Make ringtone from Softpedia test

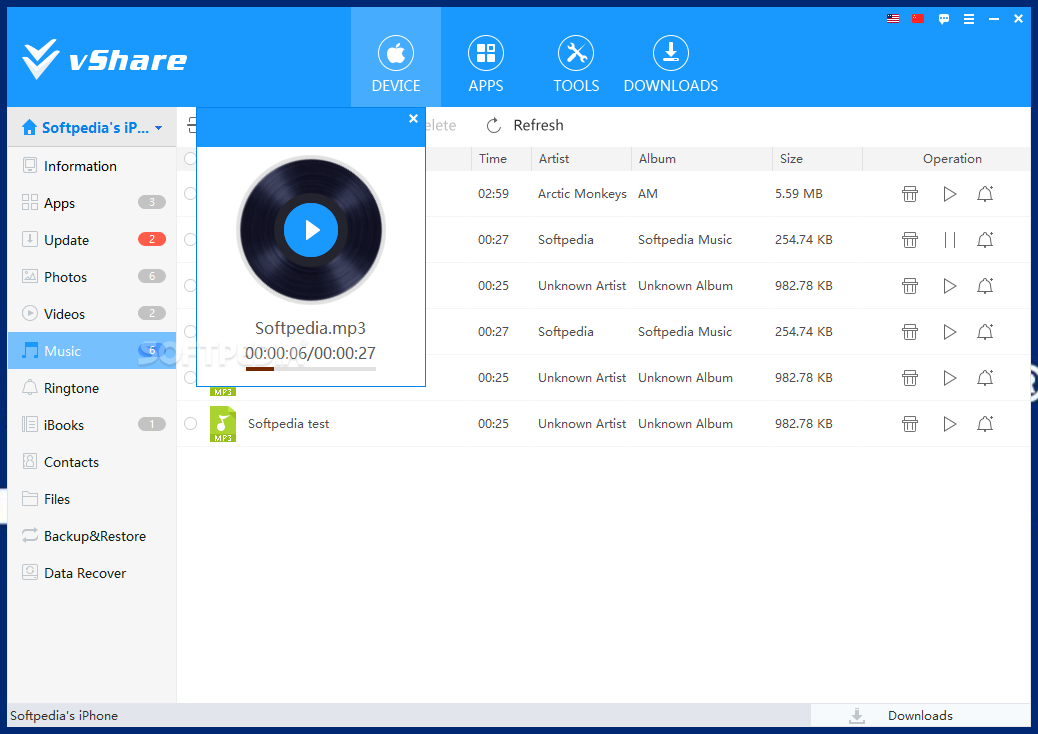click(x=985, y=424)
